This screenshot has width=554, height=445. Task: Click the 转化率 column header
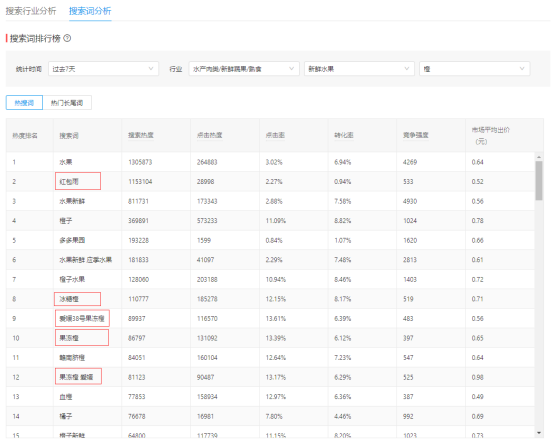(344, 135)
